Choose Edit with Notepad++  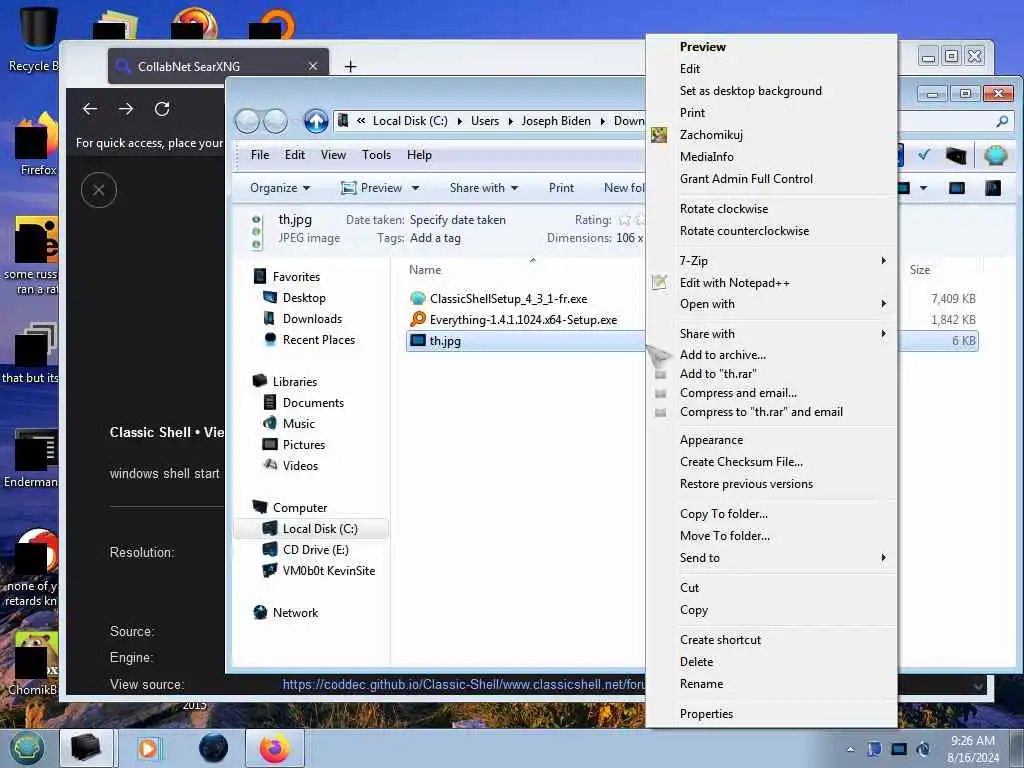[735, 283]
